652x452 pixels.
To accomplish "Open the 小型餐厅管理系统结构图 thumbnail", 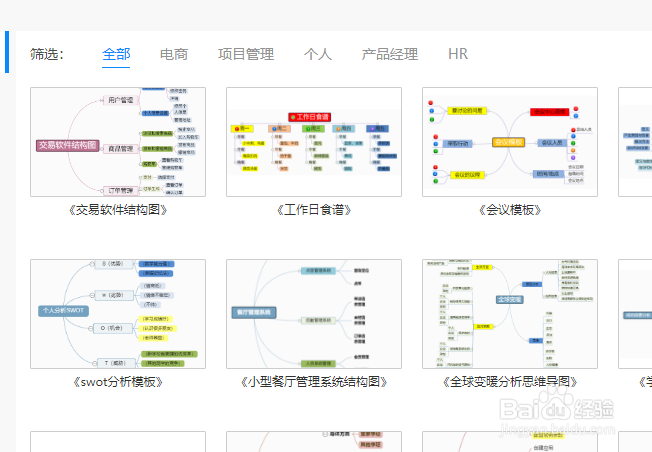I will pyautogui.click(x=314, y=314).
